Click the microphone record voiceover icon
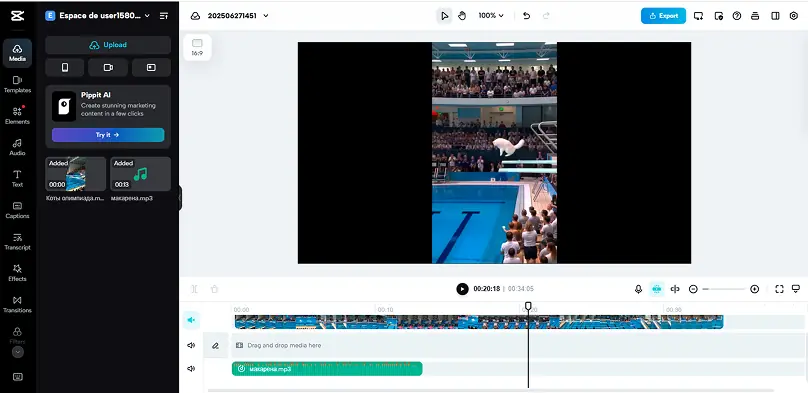 click(x=638, y=289)
